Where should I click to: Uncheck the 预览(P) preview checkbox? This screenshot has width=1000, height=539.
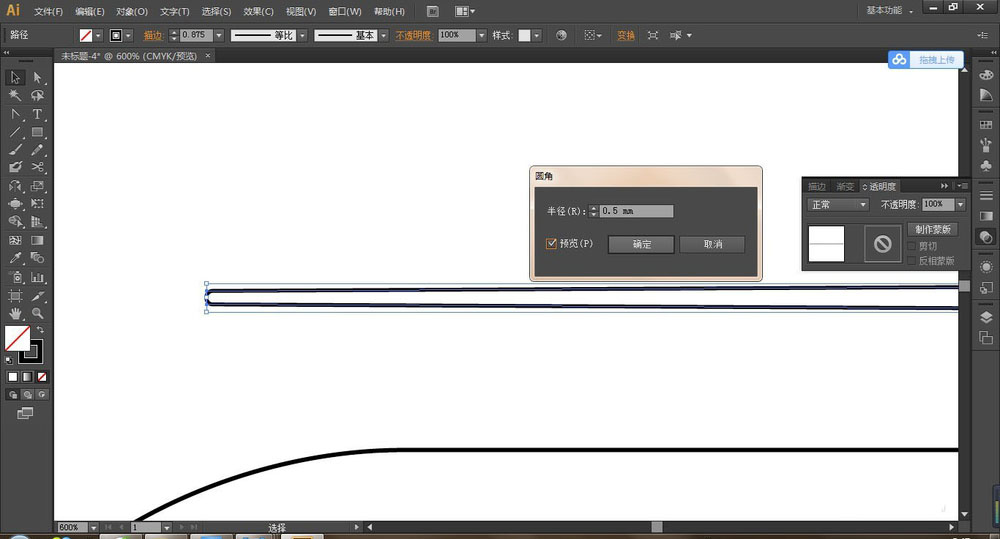coord(551,243)
